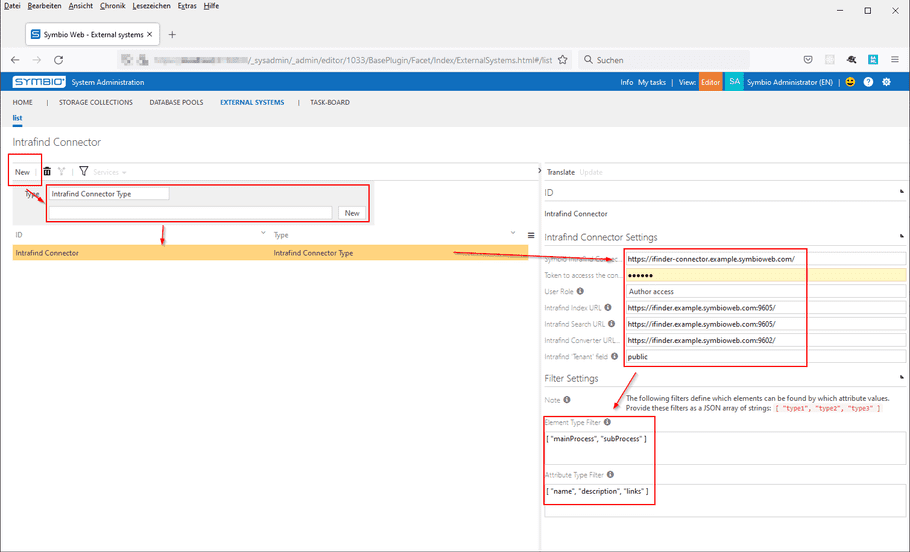Click the Intrafind Converter URL field

pos(766,340)
